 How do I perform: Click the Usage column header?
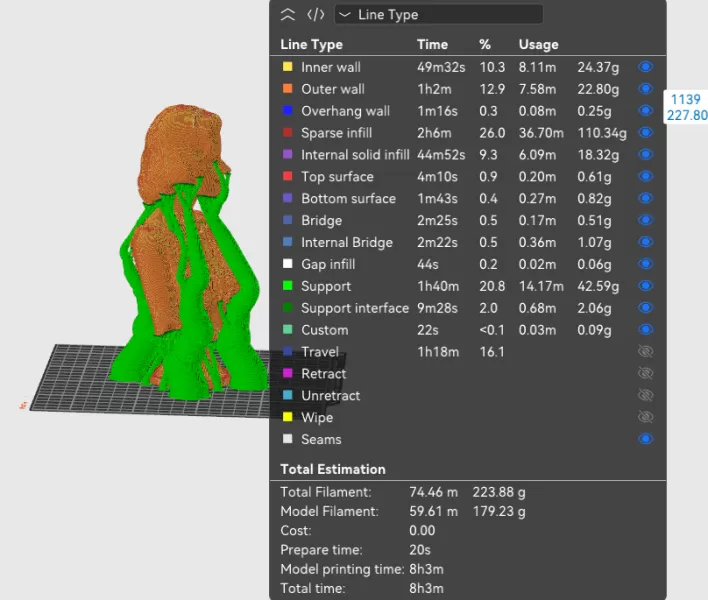pos(538,44)
